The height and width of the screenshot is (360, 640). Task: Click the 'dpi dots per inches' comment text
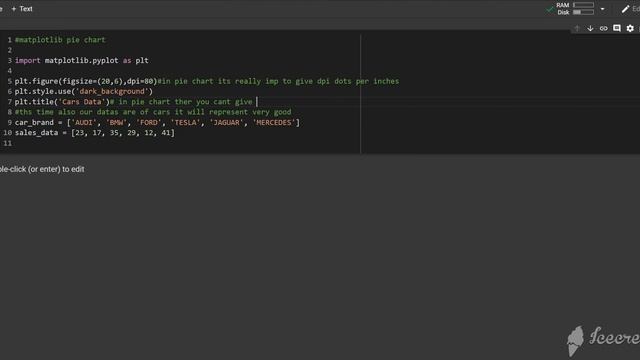pos(358,81)
